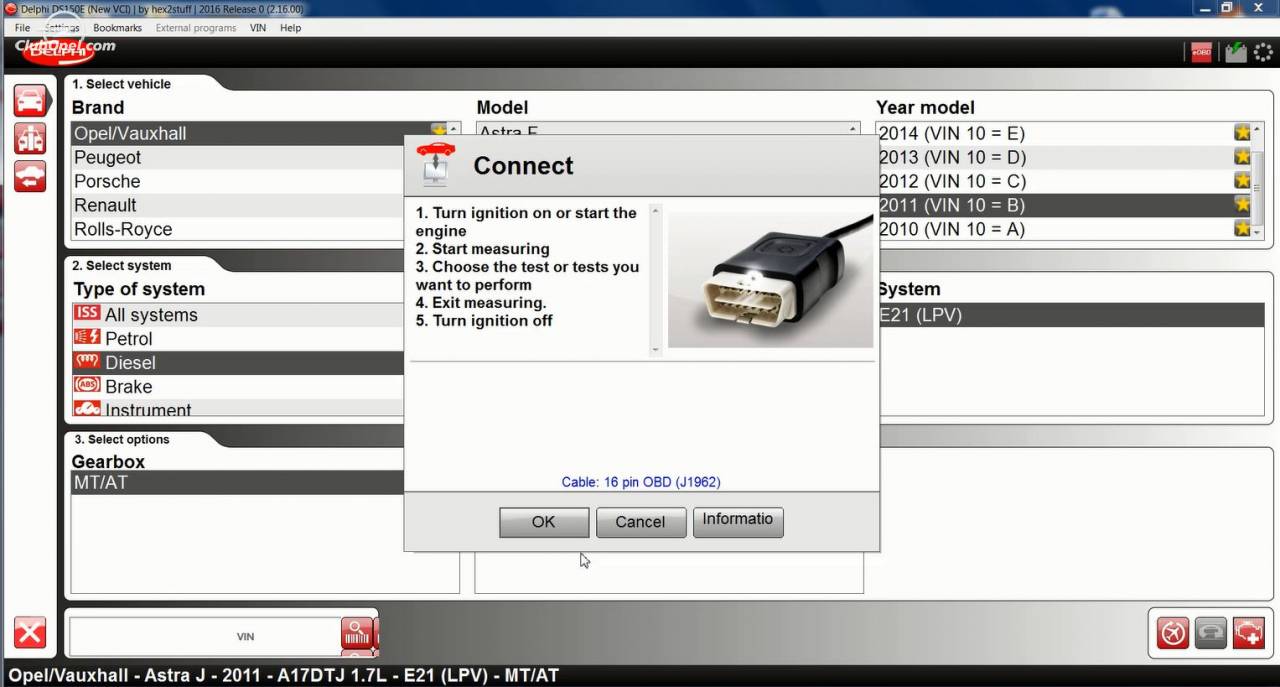Click the battery status icon in top bar

1236,52
